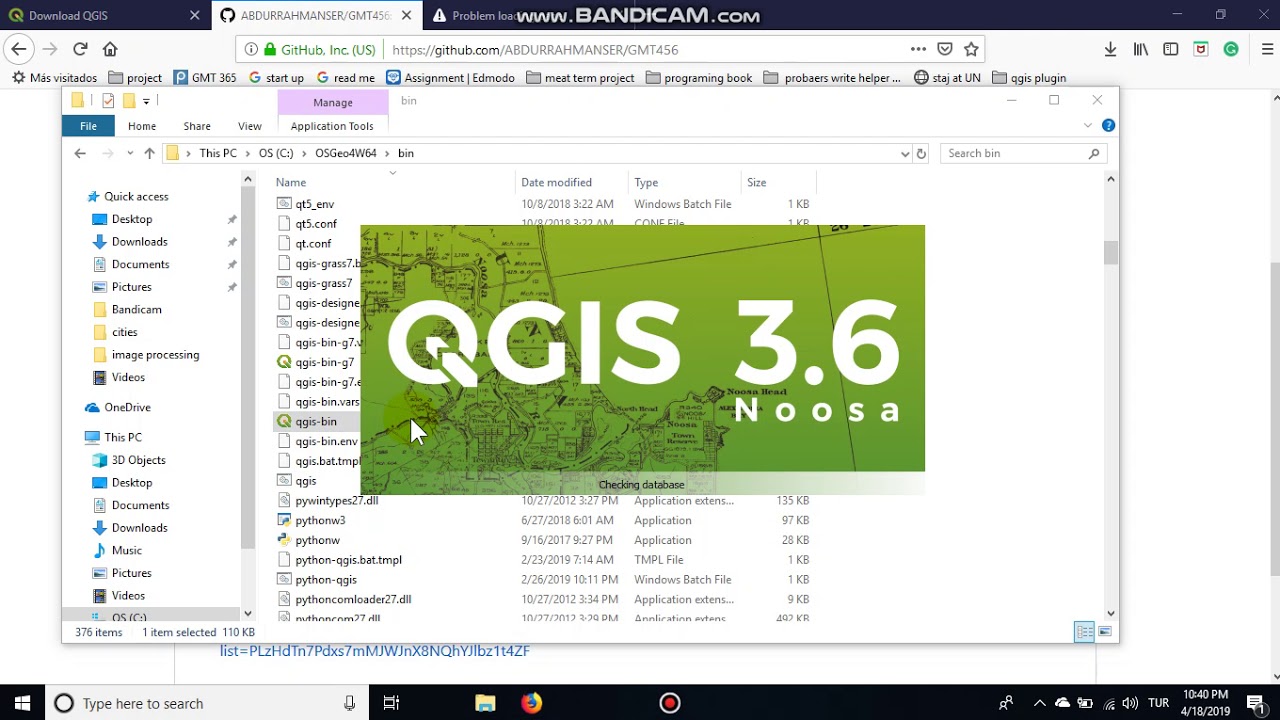
Task: Expand the Explorer ribbon chevron
Action: (1088, 125)
